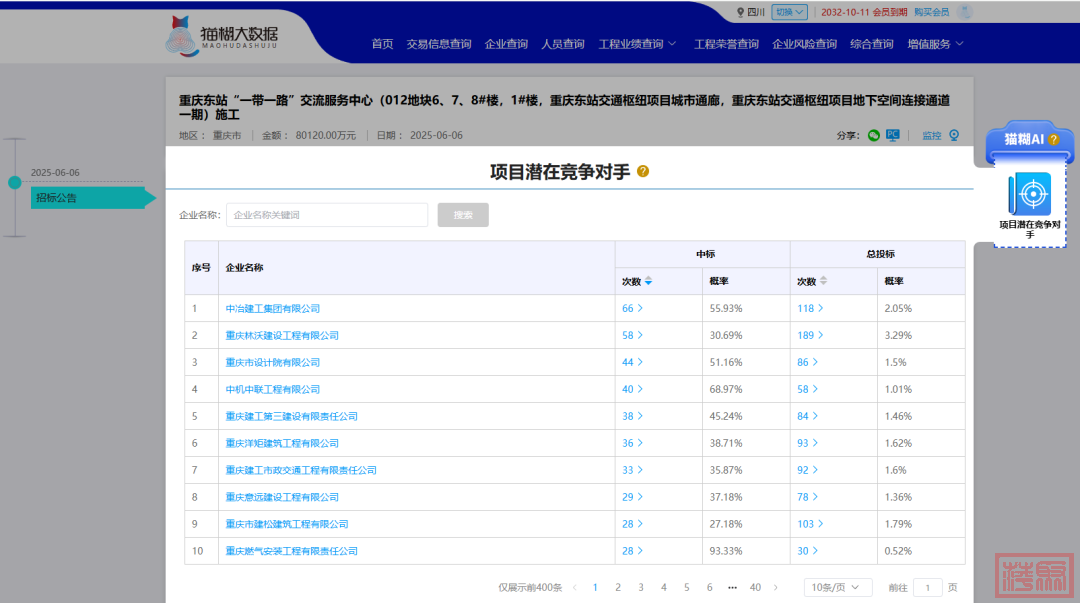Screen dimensions: 1080x603
Task: Open company 中冶建工集团有限公司
Action: [273, 309]
